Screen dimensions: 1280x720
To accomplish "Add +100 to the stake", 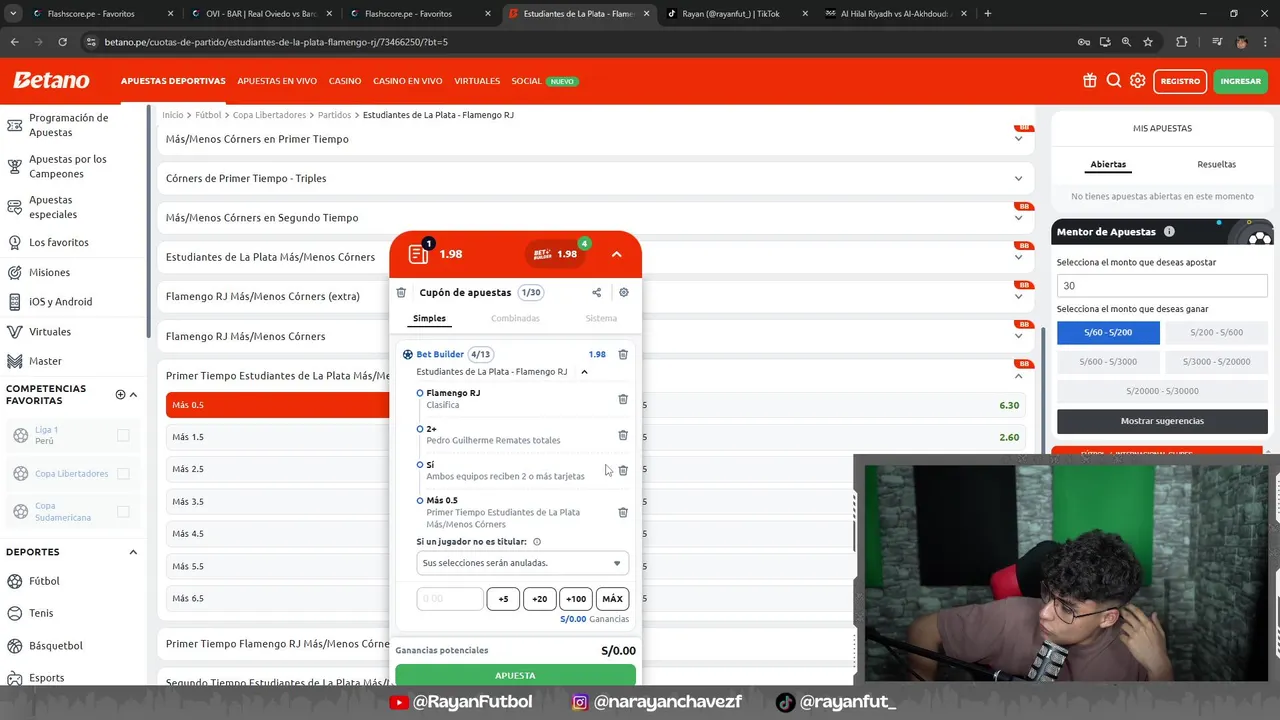I will pyautogui.click(x=575, y=599).
